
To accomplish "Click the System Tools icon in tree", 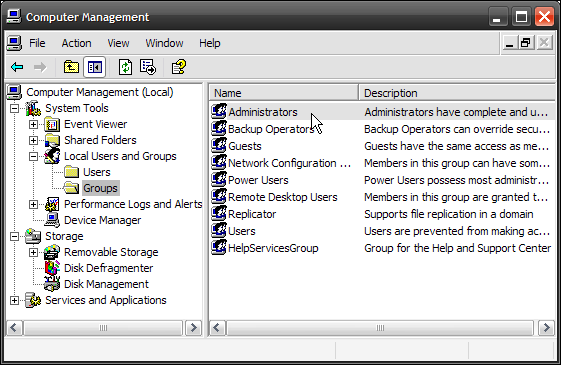I will pyautogui.click(x=33, y=108).
